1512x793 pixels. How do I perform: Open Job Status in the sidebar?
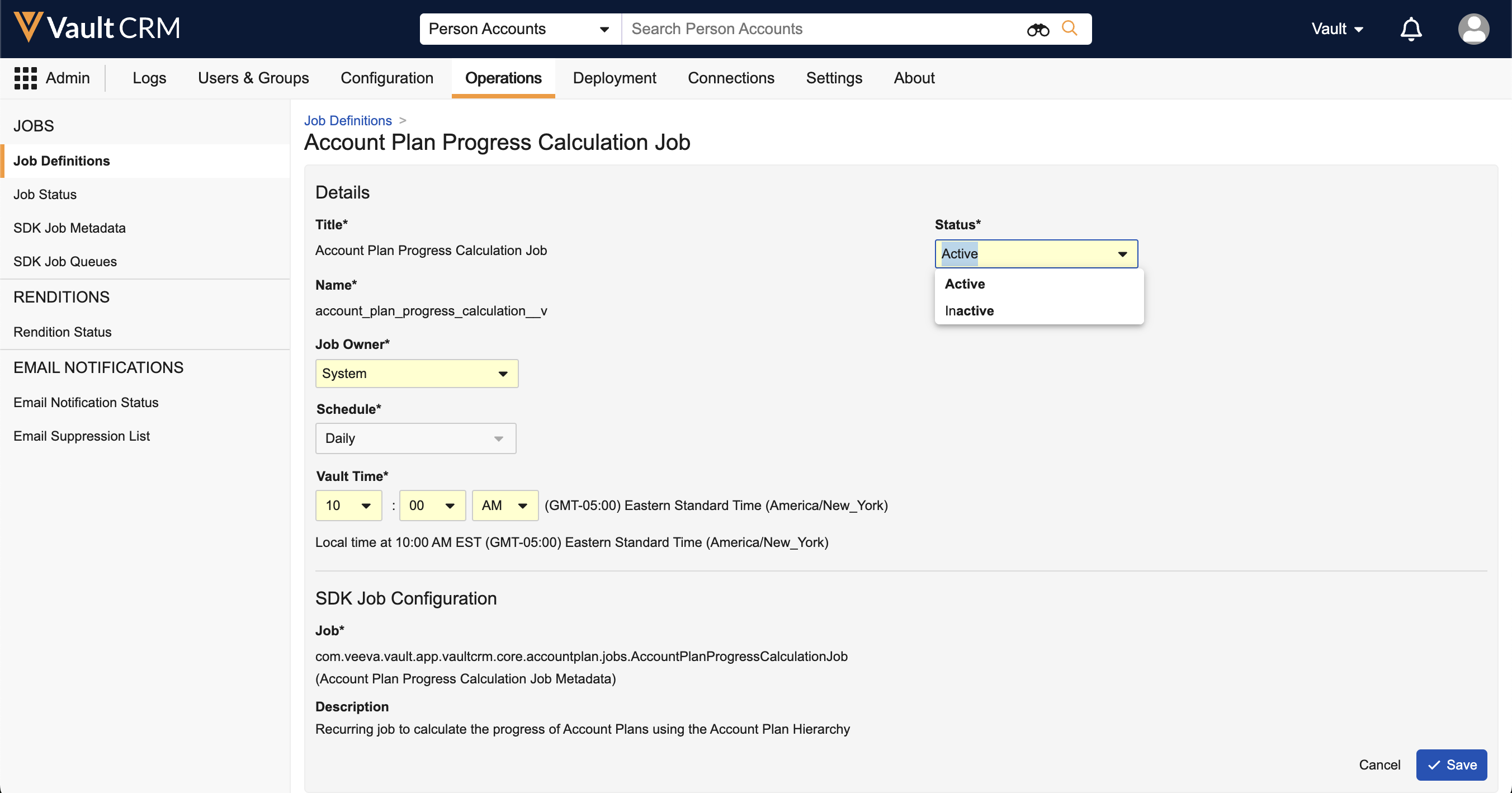(x=45, y=194)
